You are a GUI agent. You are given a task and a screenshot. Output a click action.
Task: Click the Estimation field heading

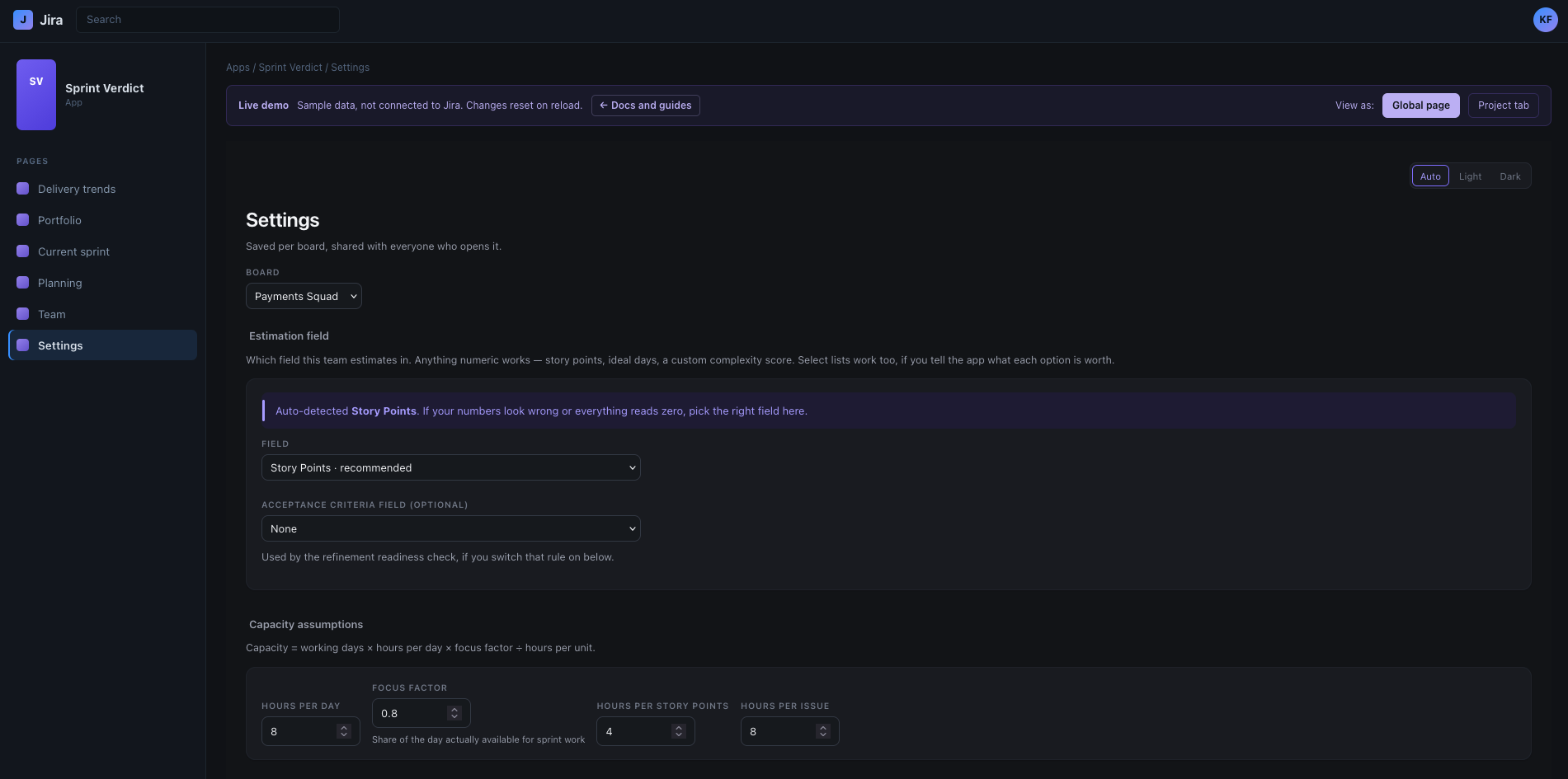[289, 336]
